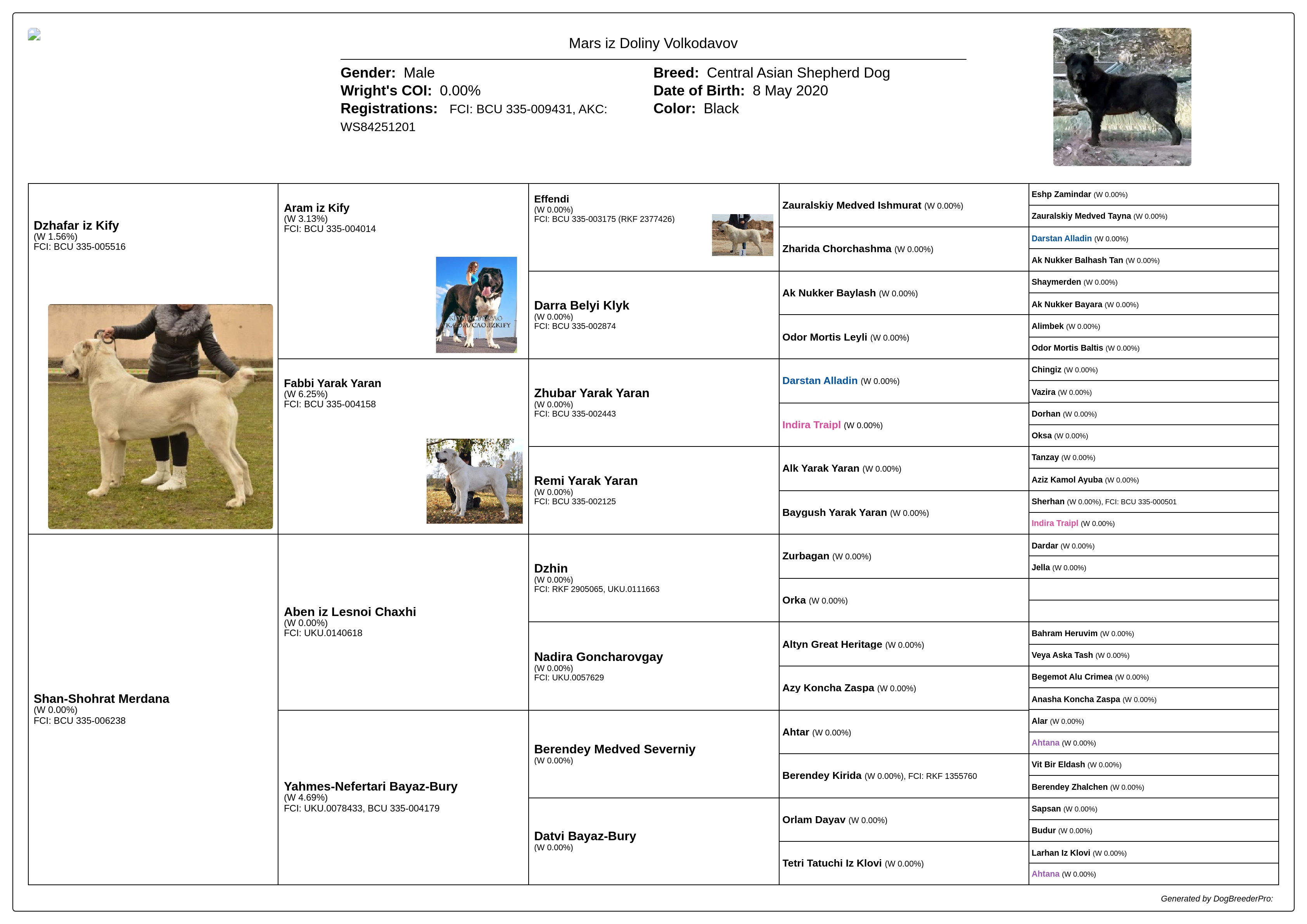The width and height of the screenshot is (1307, 924).
Task: Open Fabbi Yarak Yaran's white dog photo
Action: [x=474, y=481]
